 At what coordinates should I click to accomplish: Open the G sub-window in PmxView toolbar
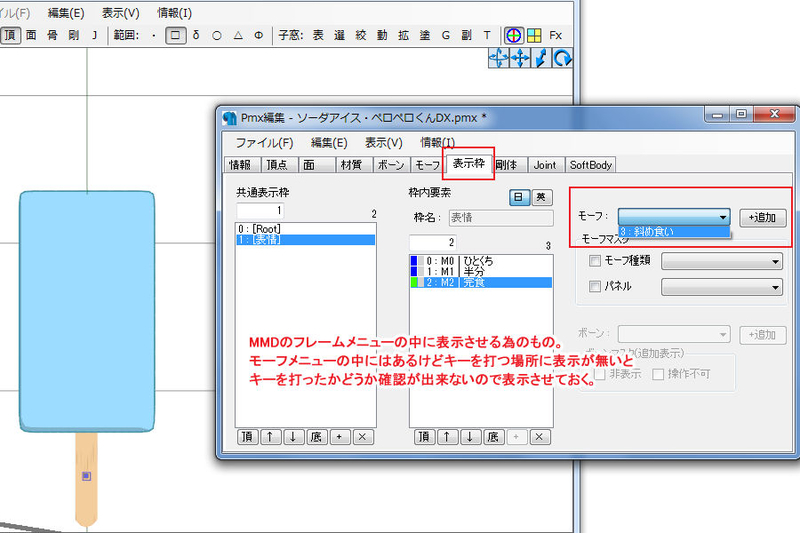coord(445,35)
